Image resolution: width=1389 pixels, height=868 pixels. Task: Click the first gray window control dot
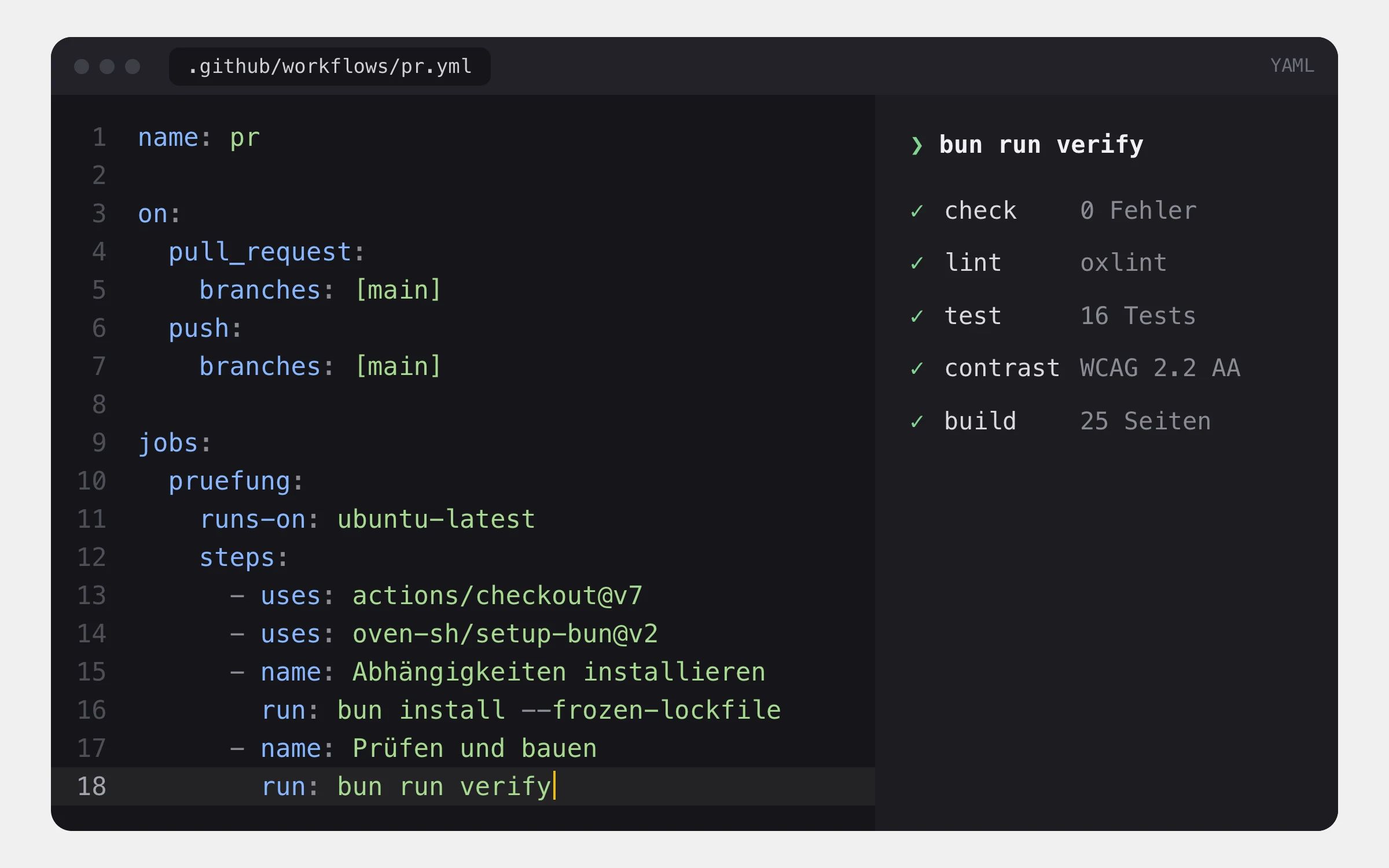coord(82,67)
